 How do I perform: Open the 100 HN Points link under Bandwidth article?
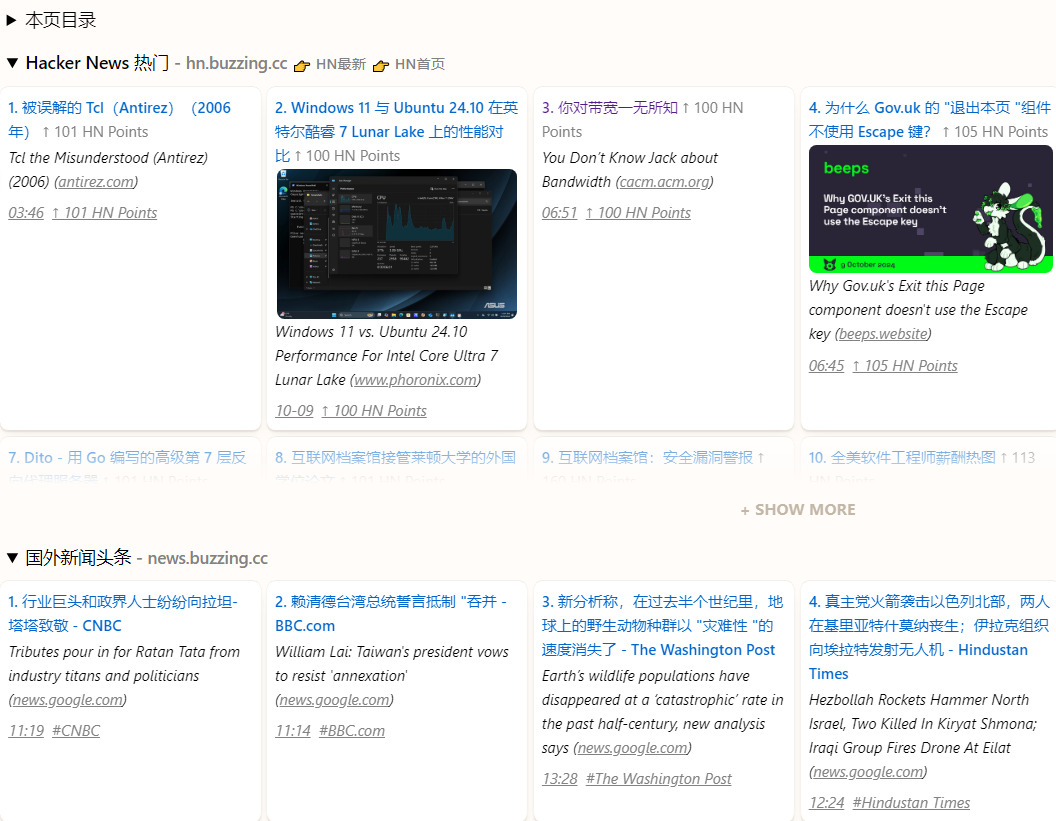click(x=638, y=213)
